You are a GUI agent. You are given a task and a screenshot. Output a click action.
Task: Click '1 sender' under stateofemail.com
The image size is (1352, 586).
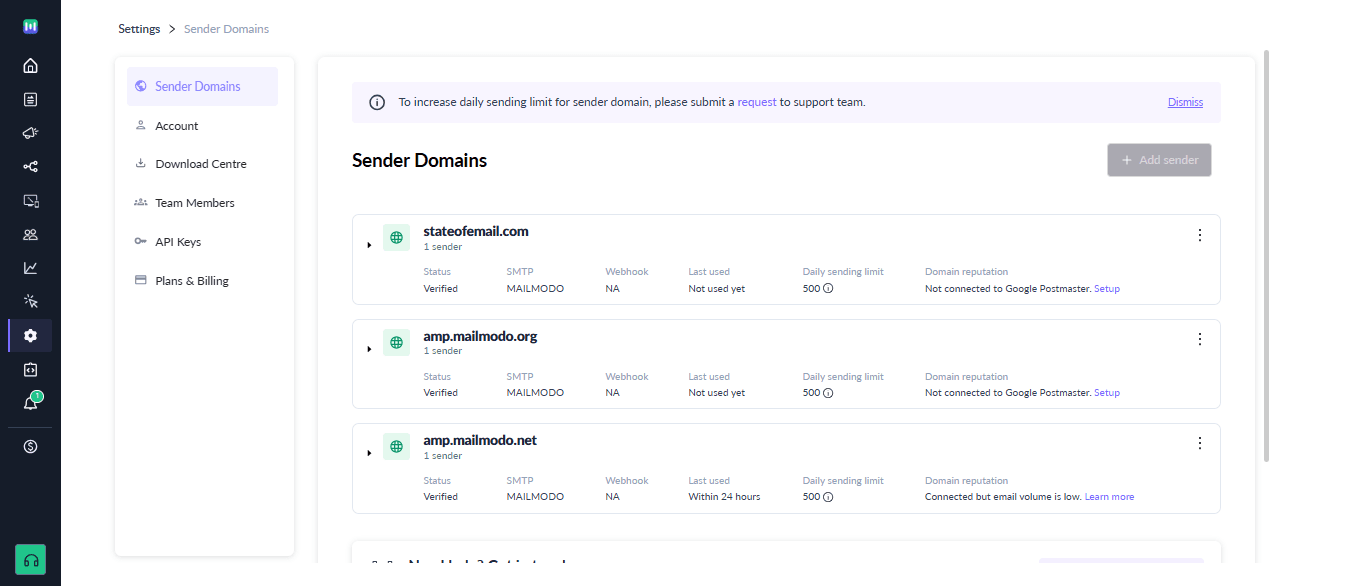[442, 247]
